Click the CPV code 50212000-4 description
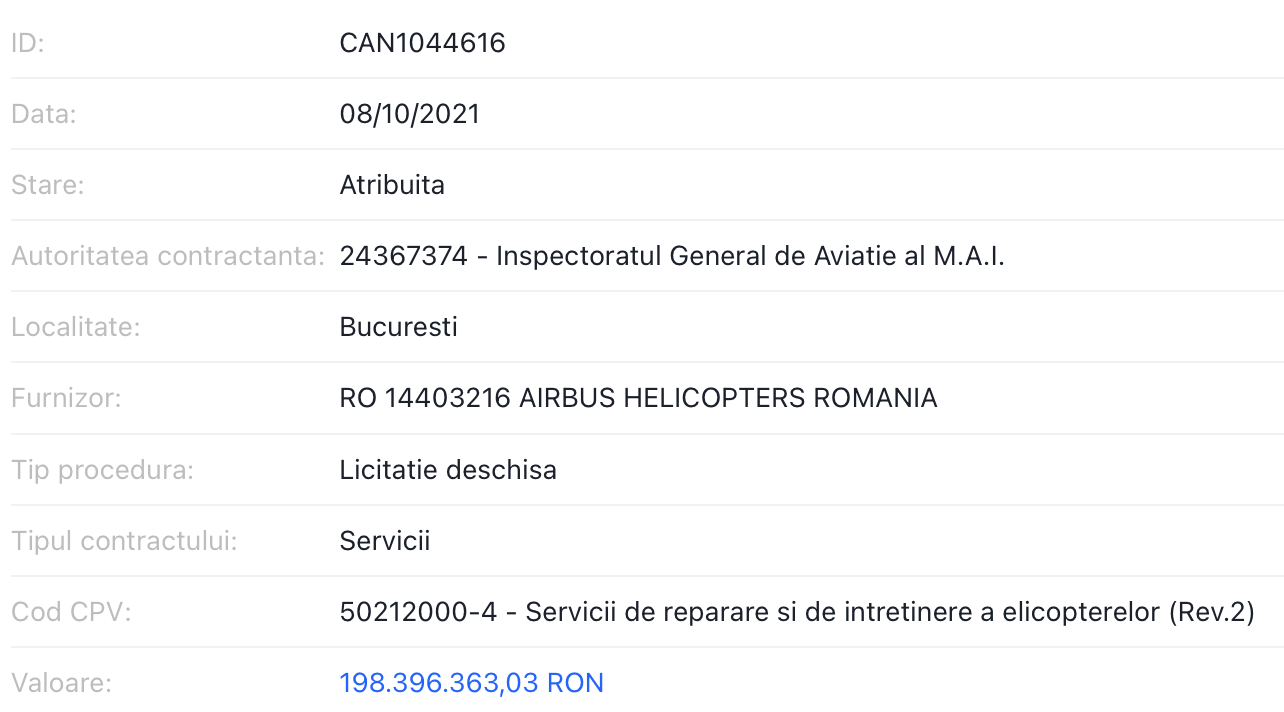Image resolution: width=1284 pixels, height=712 pixels. (796, 612)
